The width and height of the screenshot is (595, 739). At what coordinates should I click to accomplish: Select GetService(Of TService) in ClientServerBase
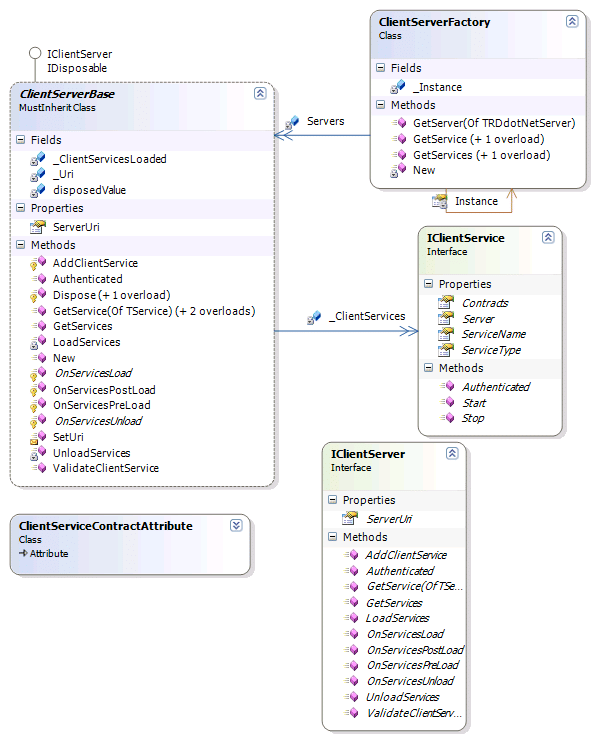(x=154, y=311)
